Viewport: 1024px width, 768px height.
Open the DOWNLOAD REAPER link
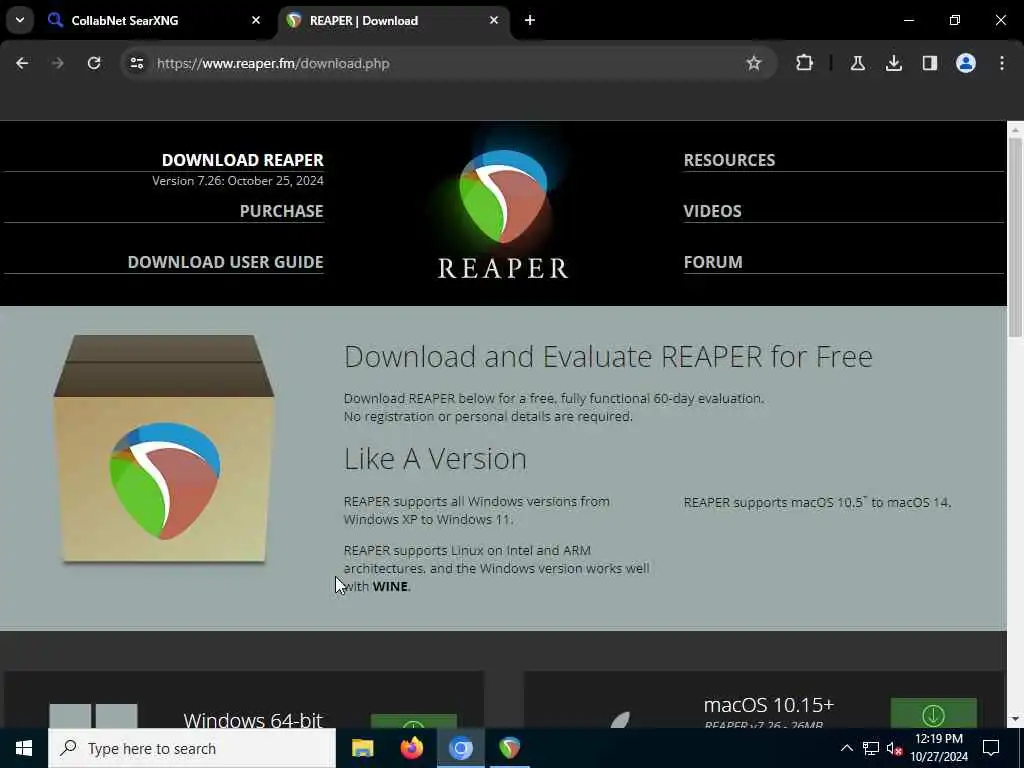point(242,160)
